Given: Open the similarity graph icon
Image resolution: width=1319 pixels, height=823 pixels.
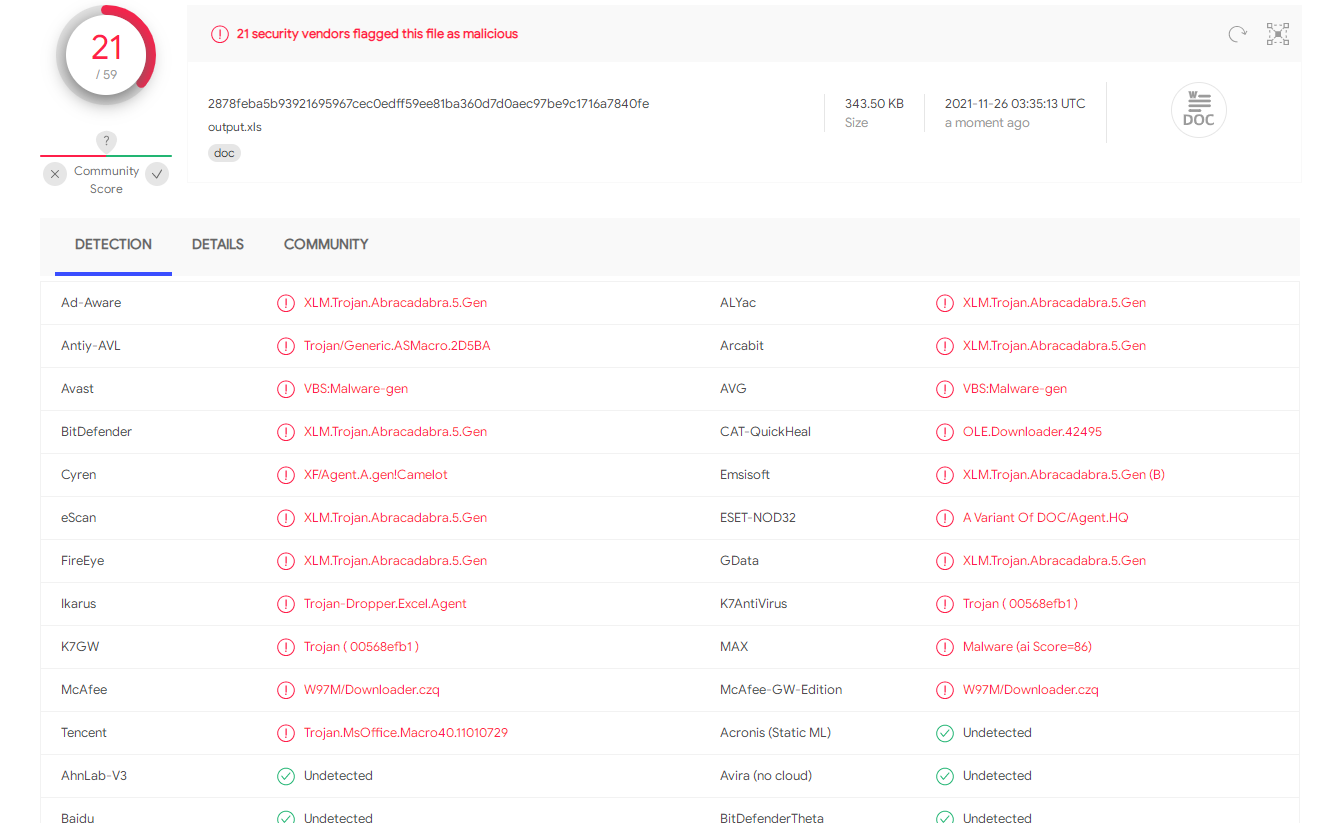Looking at the screenshot, I should coord(1278,34).
